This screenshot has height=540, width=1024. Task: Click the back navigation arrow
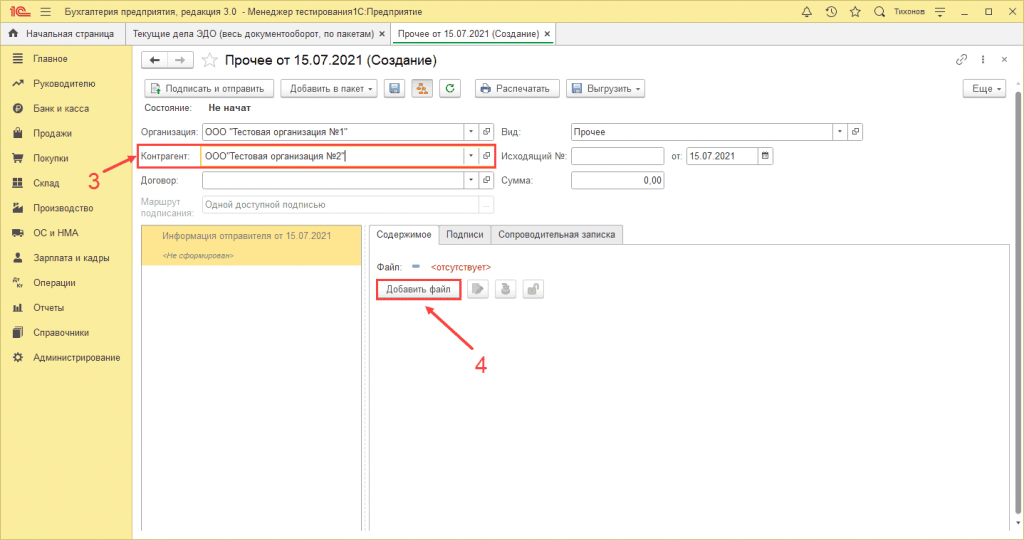pos(154,60)
